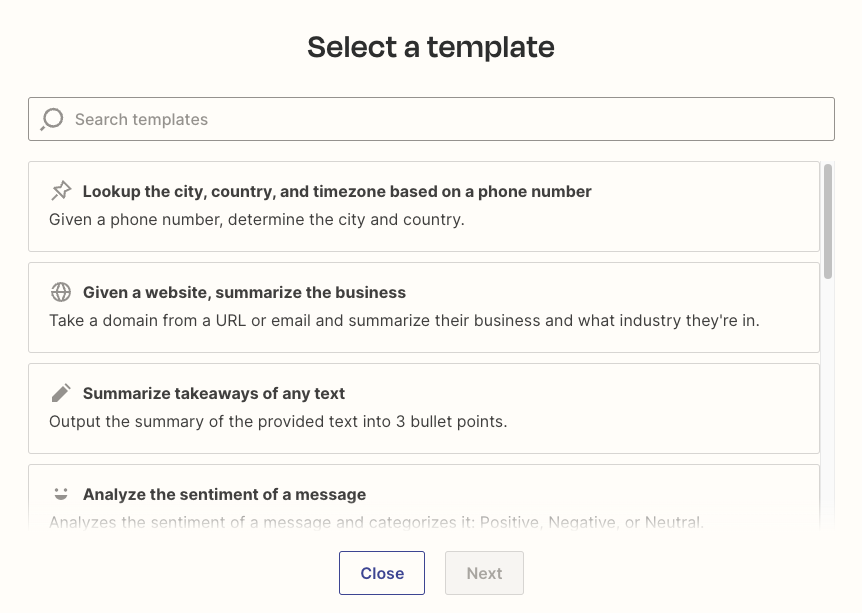Image resolution: width=862 pixels, height=613 pixels.
Task: Click the globe icon for website summary
Action: [61, 292]
